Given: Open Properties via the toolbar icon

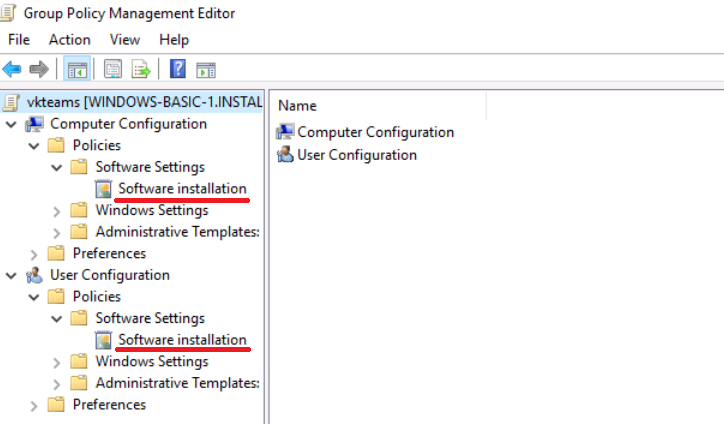Looking at the screenshot, I should point(113,69).
